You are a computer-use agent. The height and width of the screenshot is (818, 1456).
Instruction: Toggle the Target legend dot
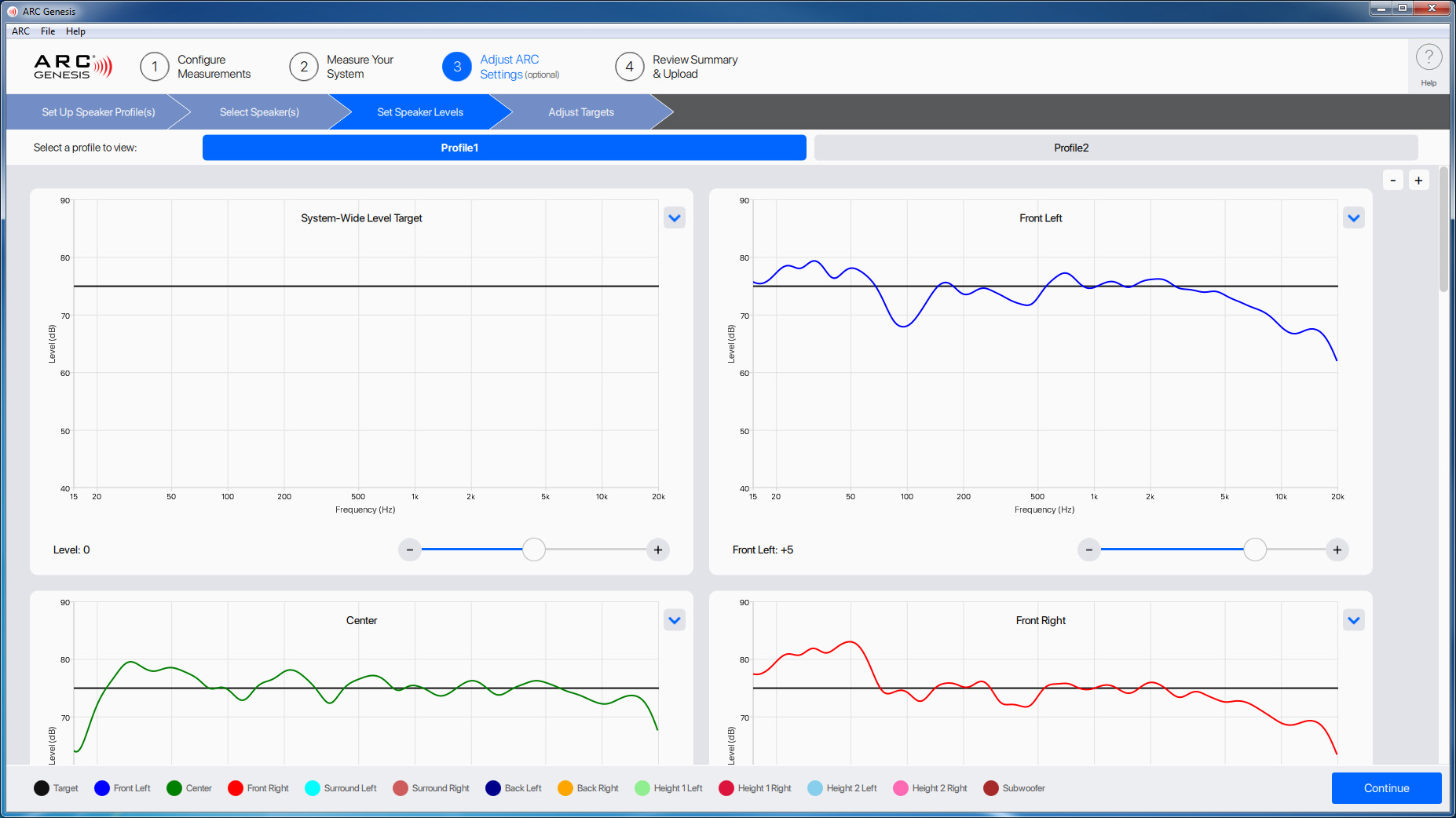click(x=42, y=788)
